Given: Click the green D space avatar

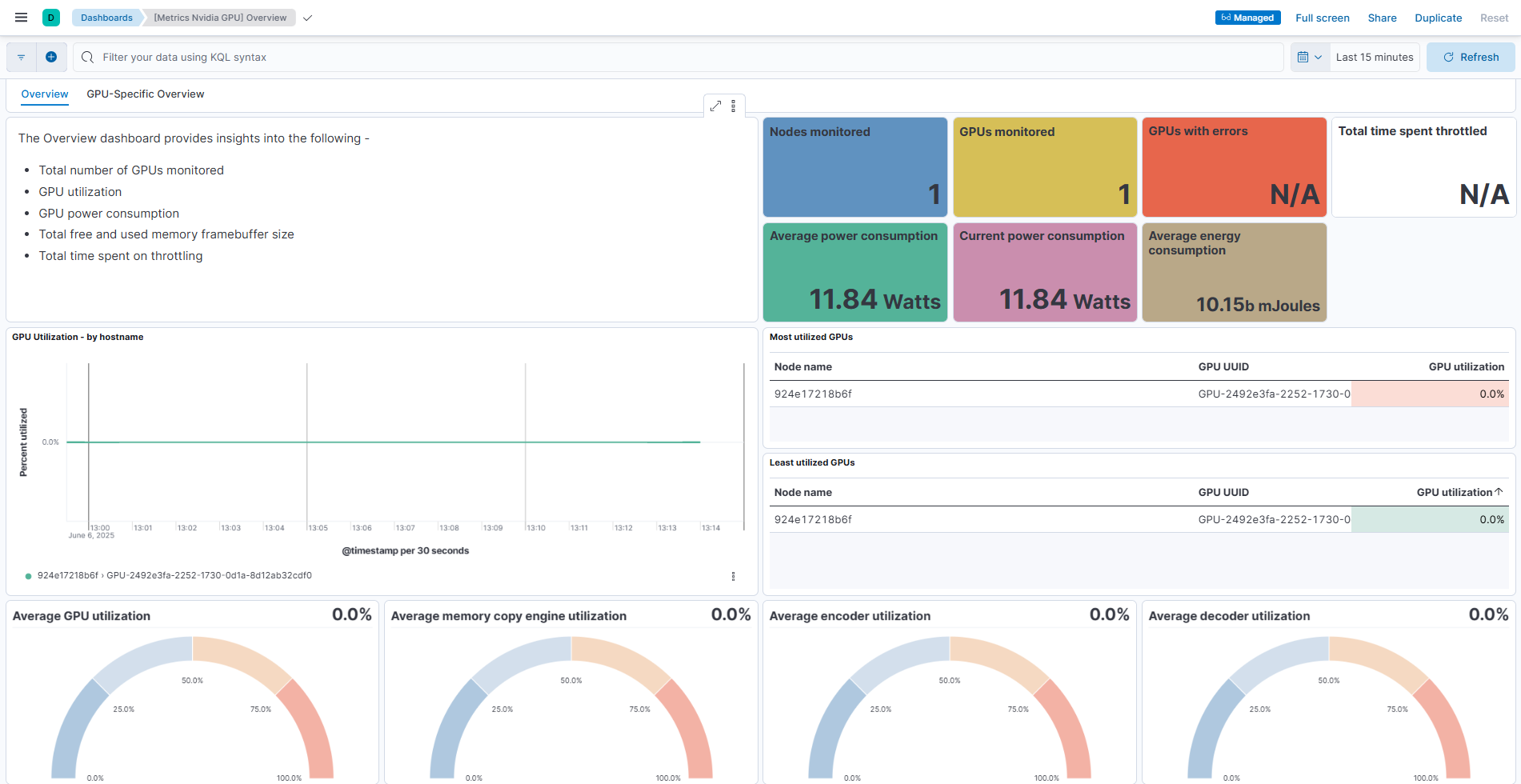Looking at the screenshot, I should click(x=51, y=18).
